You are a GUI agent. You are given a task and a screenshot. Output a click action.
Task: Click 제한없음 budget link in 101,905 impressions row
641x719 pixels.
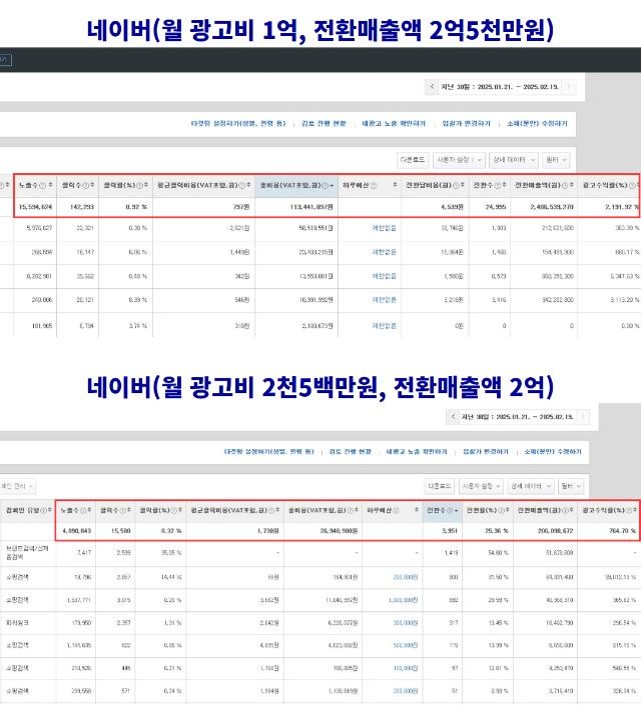coord(384,326)
